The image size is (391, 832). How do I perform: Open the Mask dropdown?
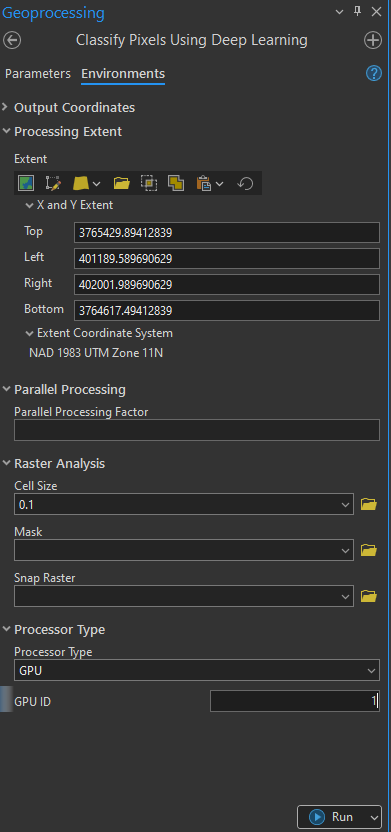[345, 551]
